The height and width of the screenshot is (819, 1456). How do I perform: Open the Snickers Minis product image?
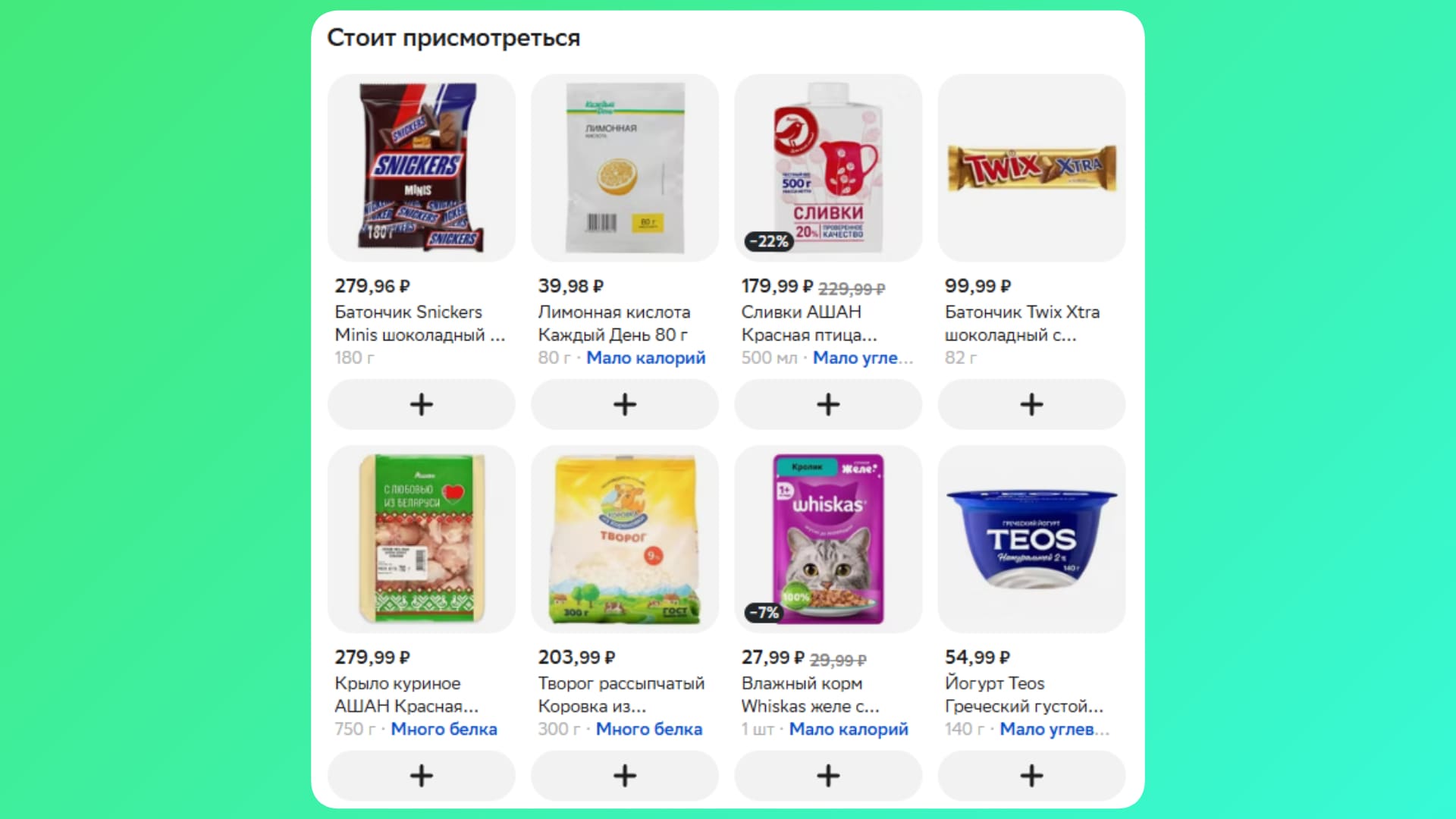(421, 168)
